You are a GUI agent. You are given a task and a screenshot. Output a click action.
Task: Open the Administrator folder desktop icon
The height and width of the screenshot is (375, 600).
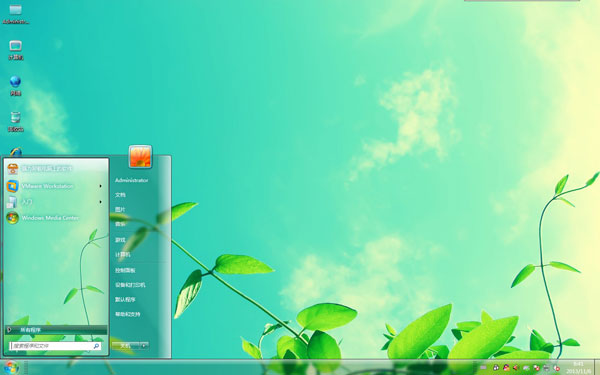coord(15,13)
